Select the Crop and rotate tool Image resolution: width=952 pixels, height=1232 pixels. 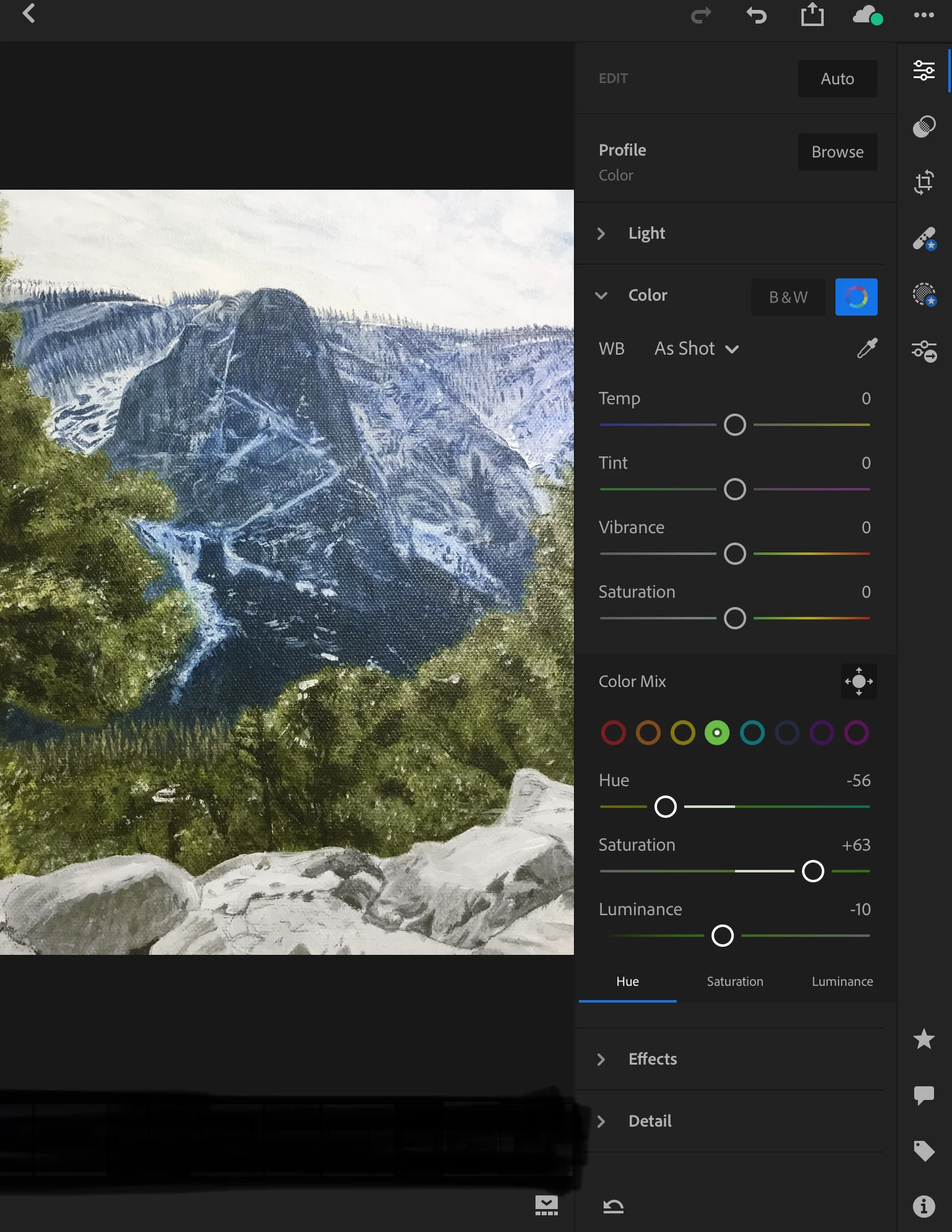(x=923, y=182)
